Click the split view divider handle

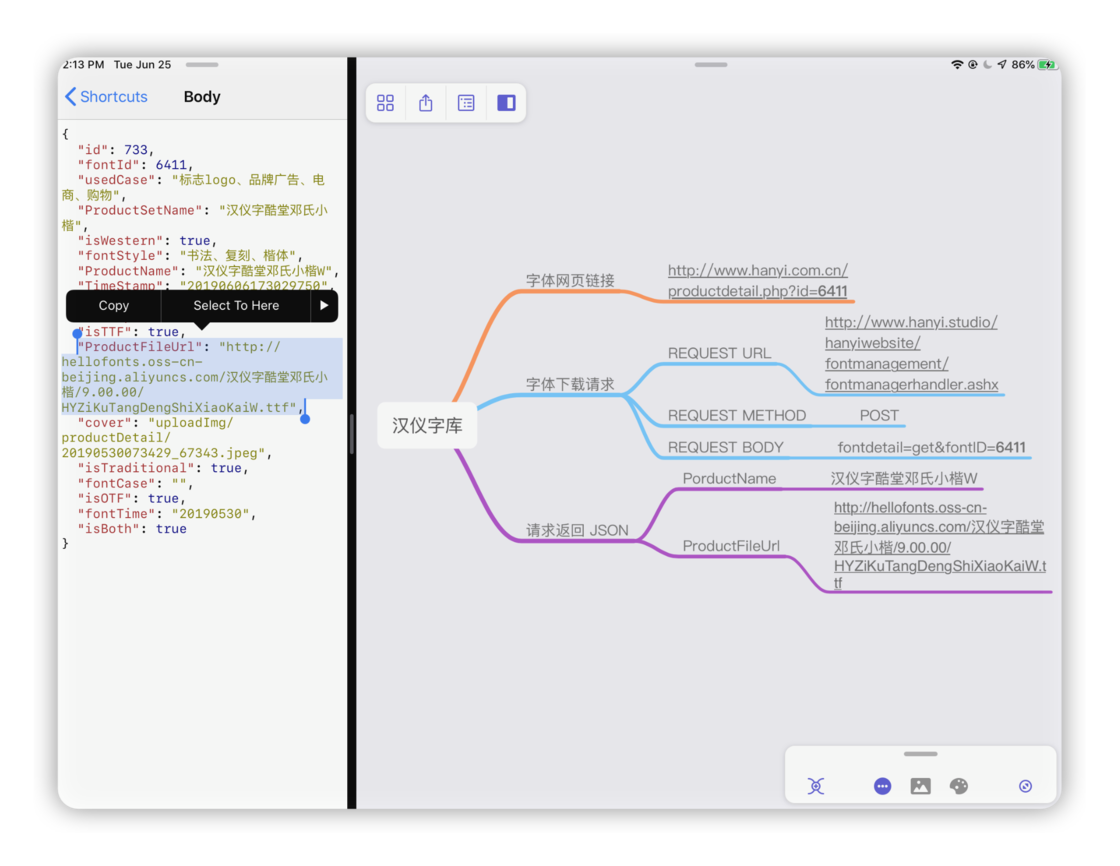(x=352, y=434)
